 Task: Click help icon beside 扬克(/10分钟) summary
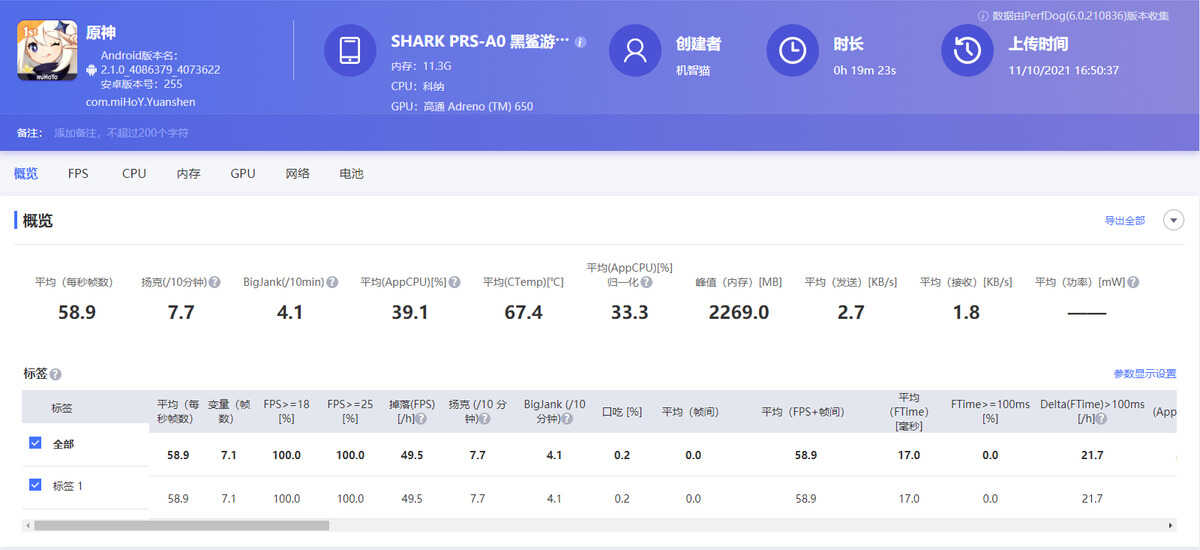point(215,283)
